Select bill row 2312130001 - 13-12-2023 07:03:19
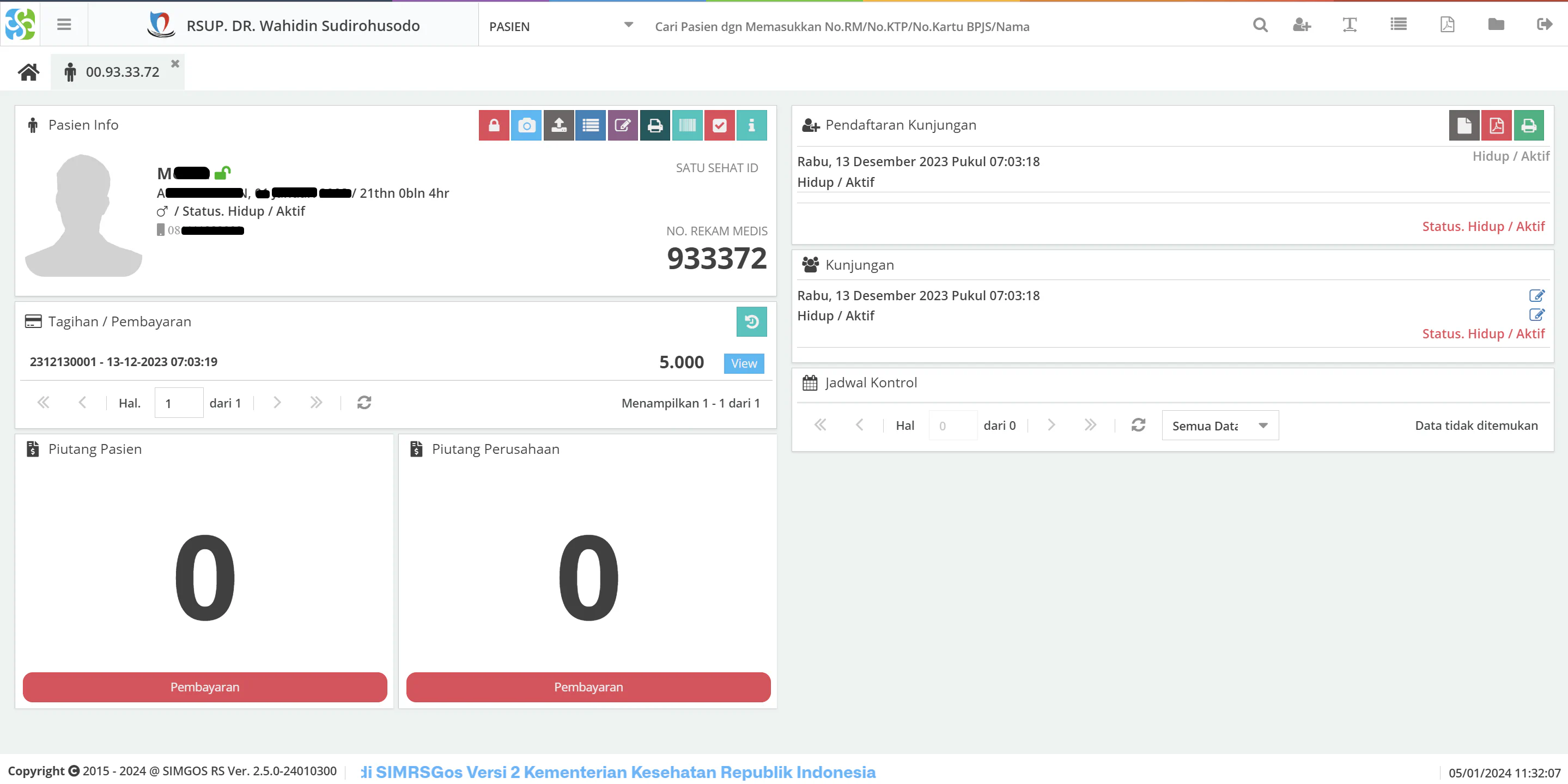The image size is (1568, 784). click(396, 362)
